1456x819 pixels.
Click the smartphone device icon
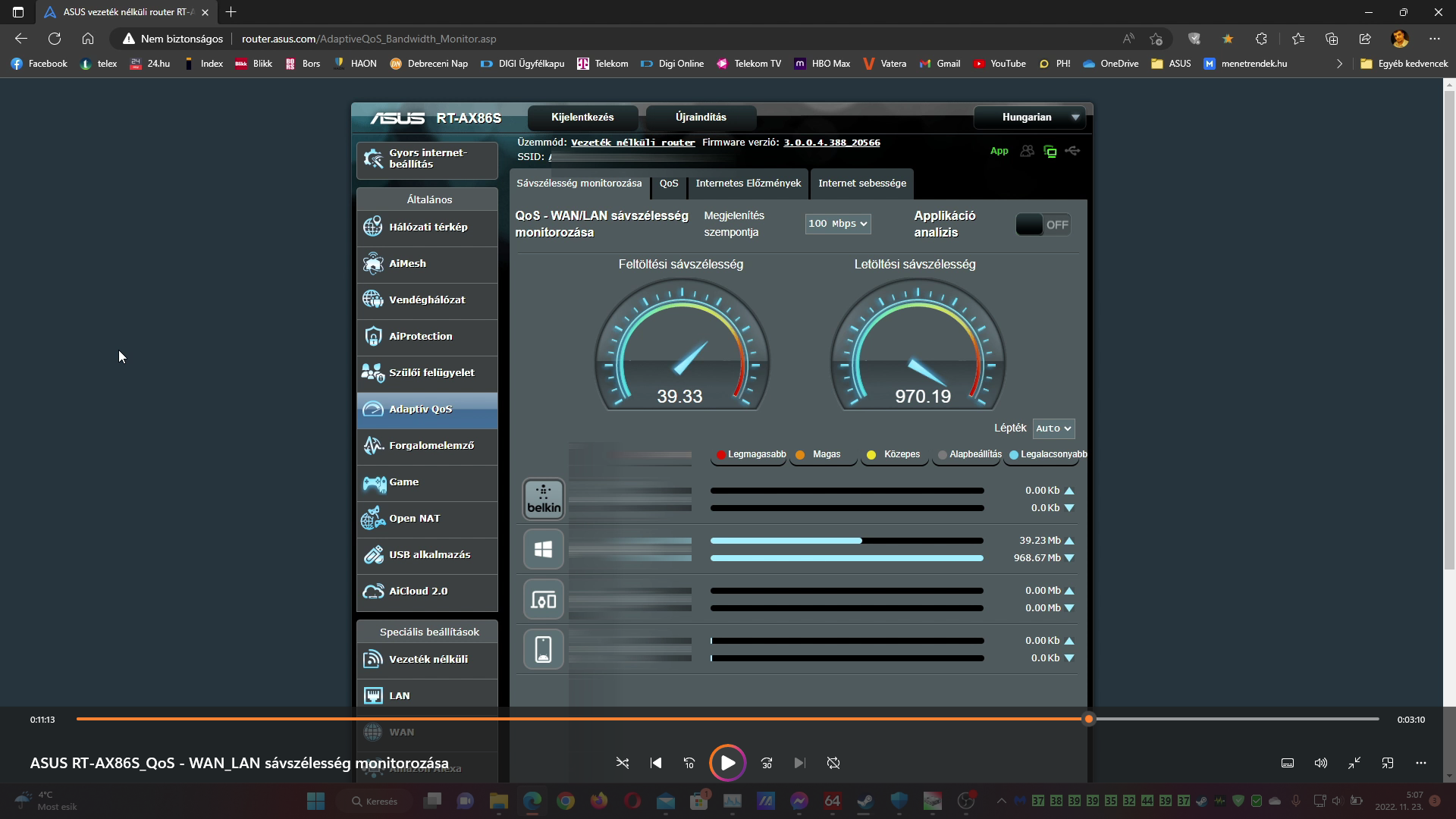543,649
